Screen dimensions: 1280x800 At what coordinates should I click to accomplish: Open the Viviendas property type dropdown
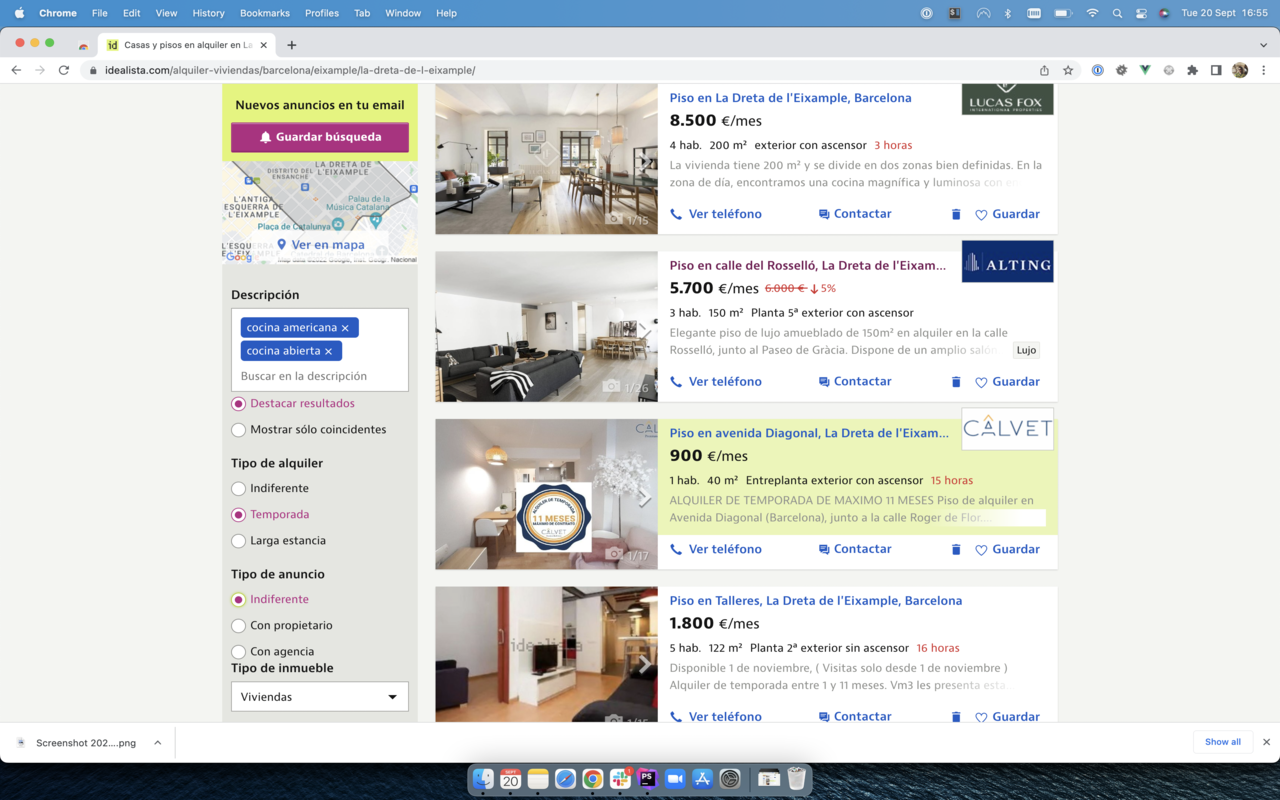tap(320, 697)
